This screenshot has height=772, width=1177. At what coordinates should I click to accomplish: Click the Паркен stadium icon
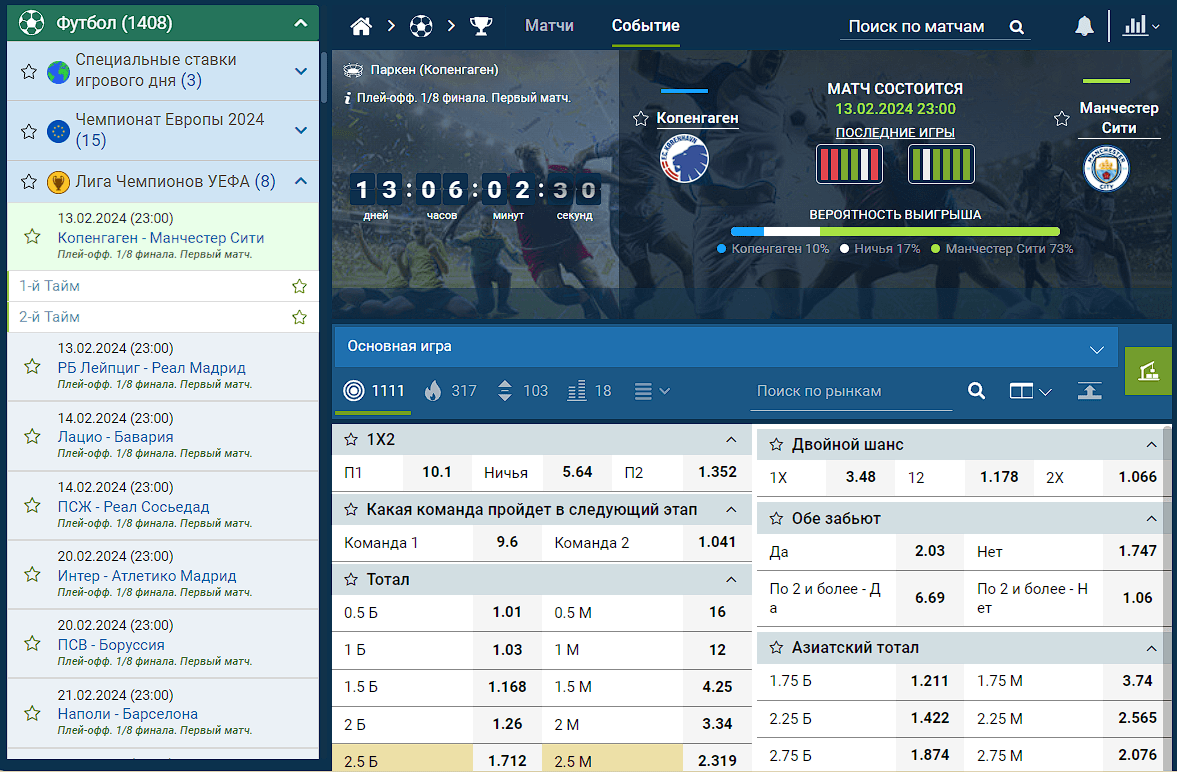point(353,71)
